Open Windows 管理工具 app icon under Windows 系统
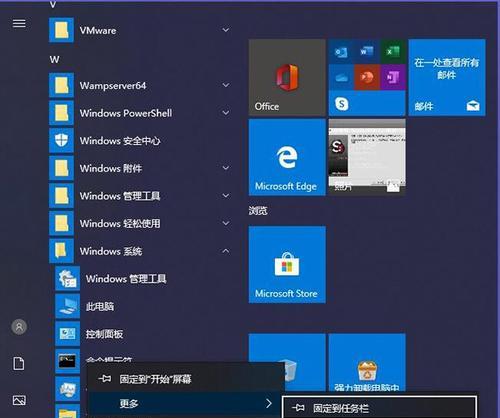Viewport: 500px width, 418px height. click(x=68, y=278)
